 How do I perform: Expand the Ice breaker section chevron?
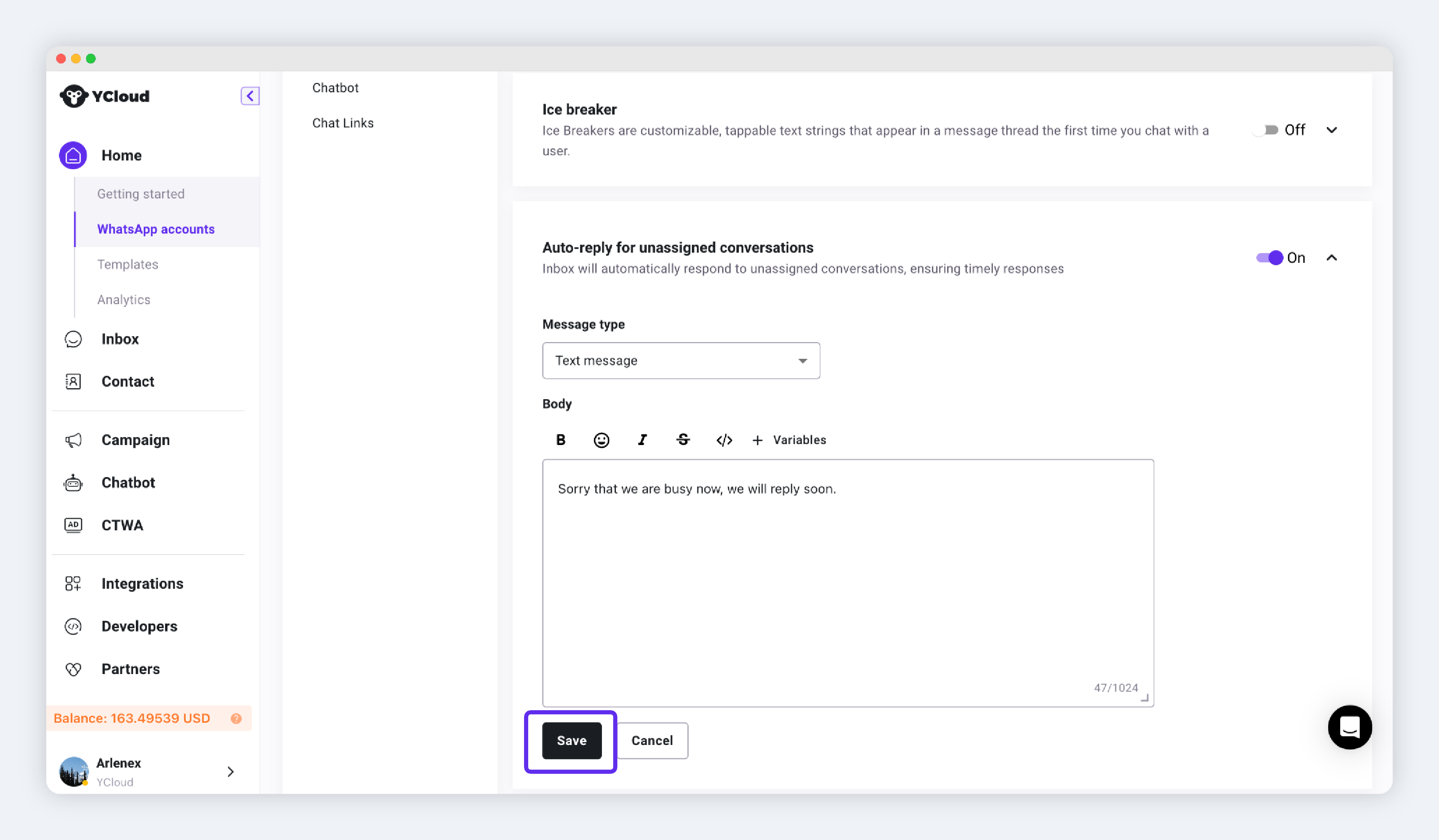click(1331, 130)
